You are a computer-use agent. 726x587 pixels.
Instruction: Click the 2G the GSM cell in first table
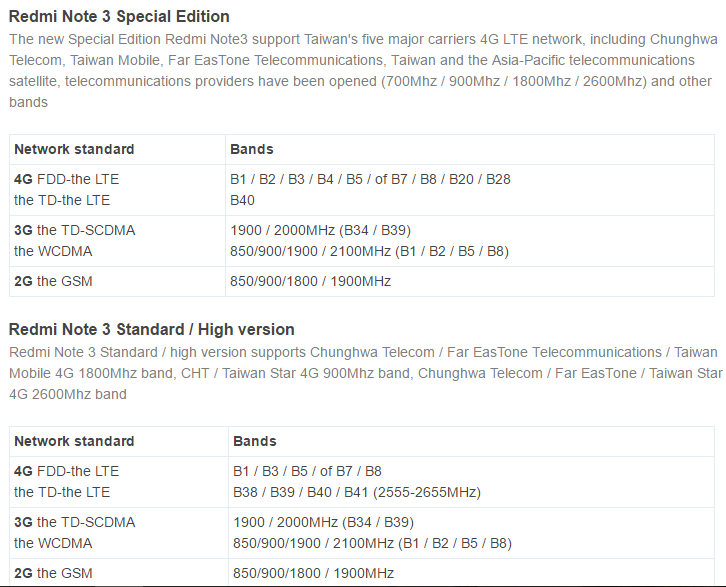coord(53,281)
